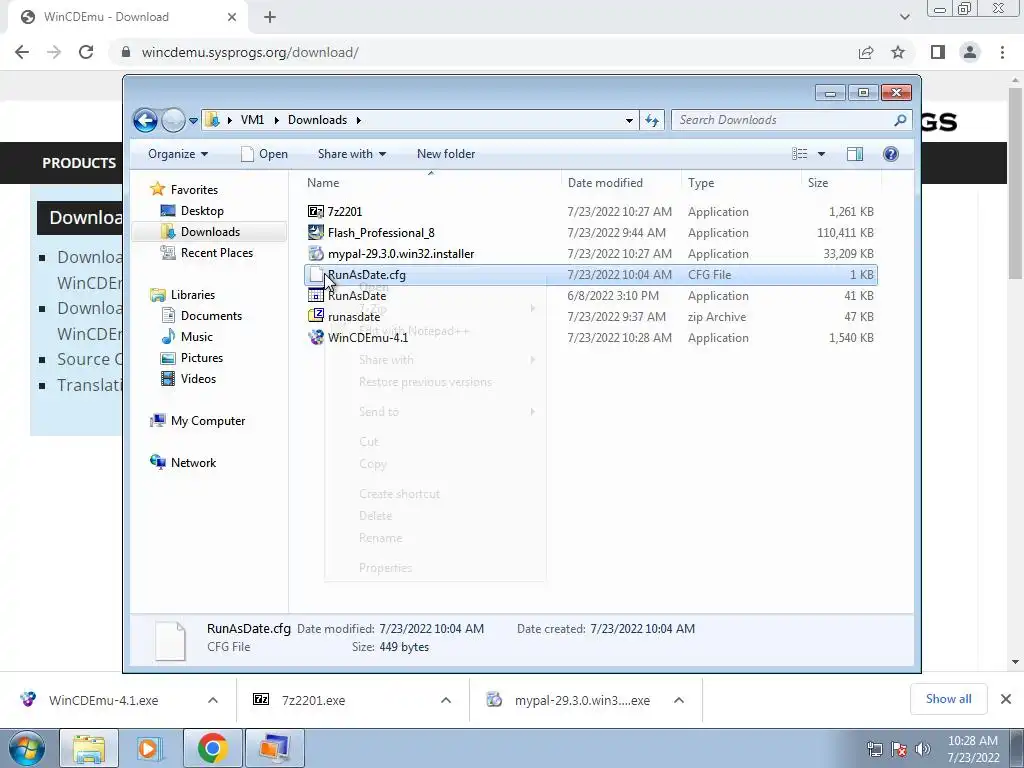
Task: Select the 7z2201 application file
Action: pyautogui.click(x=591, y=212)
